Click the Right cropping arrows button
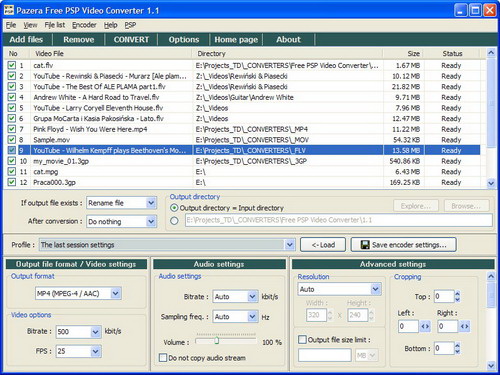Image resolution: width=500 pixels, height=375 pixels. [464, 326]
